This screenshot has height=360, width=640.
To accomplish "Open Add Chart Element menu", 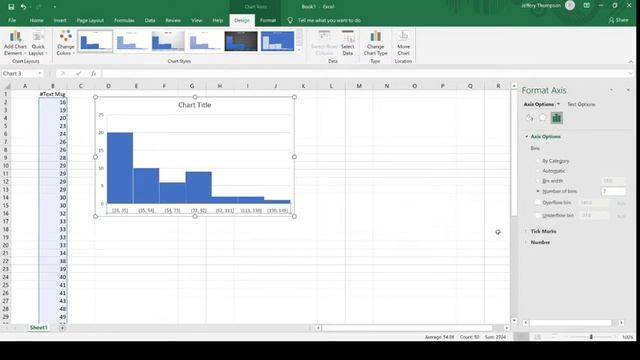I will tap(15, 43).
